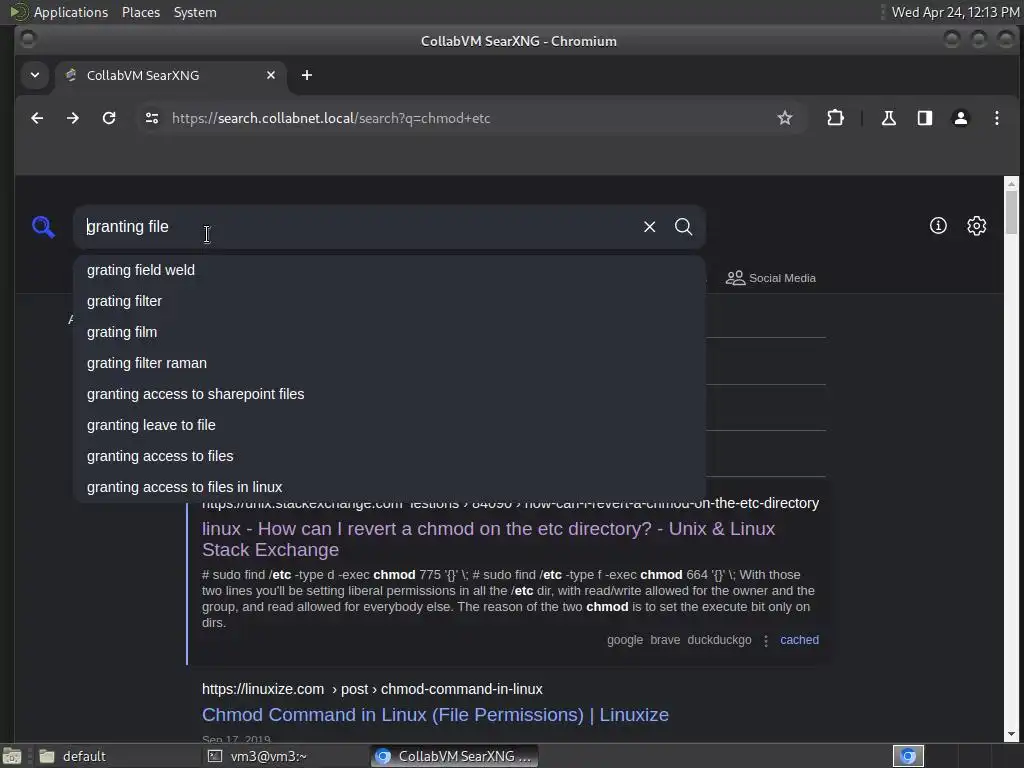The height and width of the screenshot is (768, 1024).
Task: Open a new browser tab
Action: pyautogui.click(x=307, y=75)
